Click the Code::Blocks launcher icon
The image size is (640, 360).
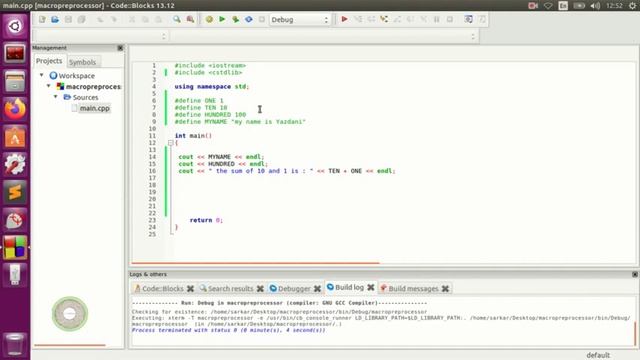[x=15, y=247]
